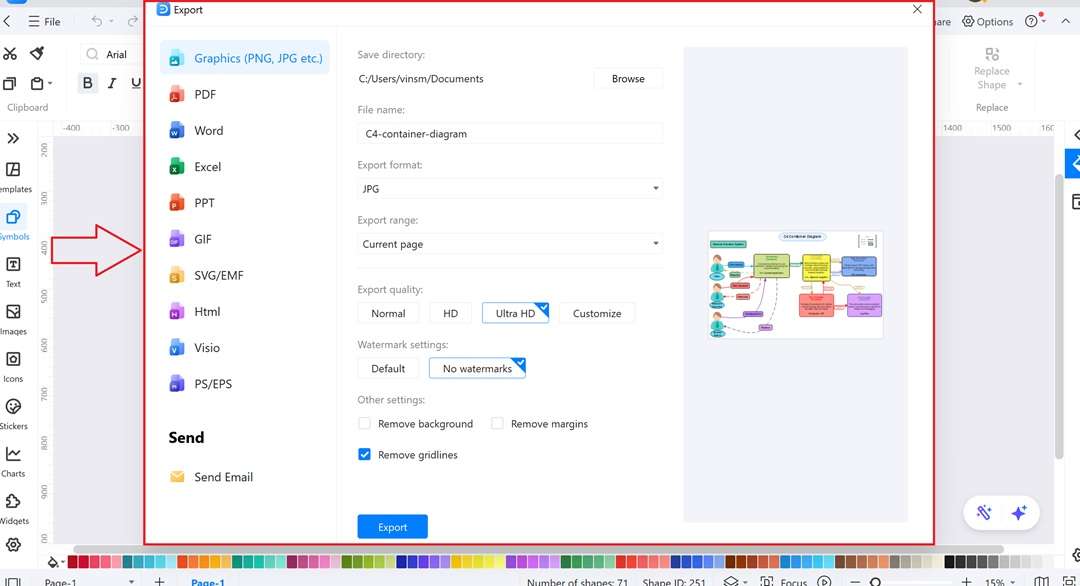Select the Visio export option
The height and width of the screenshot is (586, 1080).
click(x=207, y=347)
